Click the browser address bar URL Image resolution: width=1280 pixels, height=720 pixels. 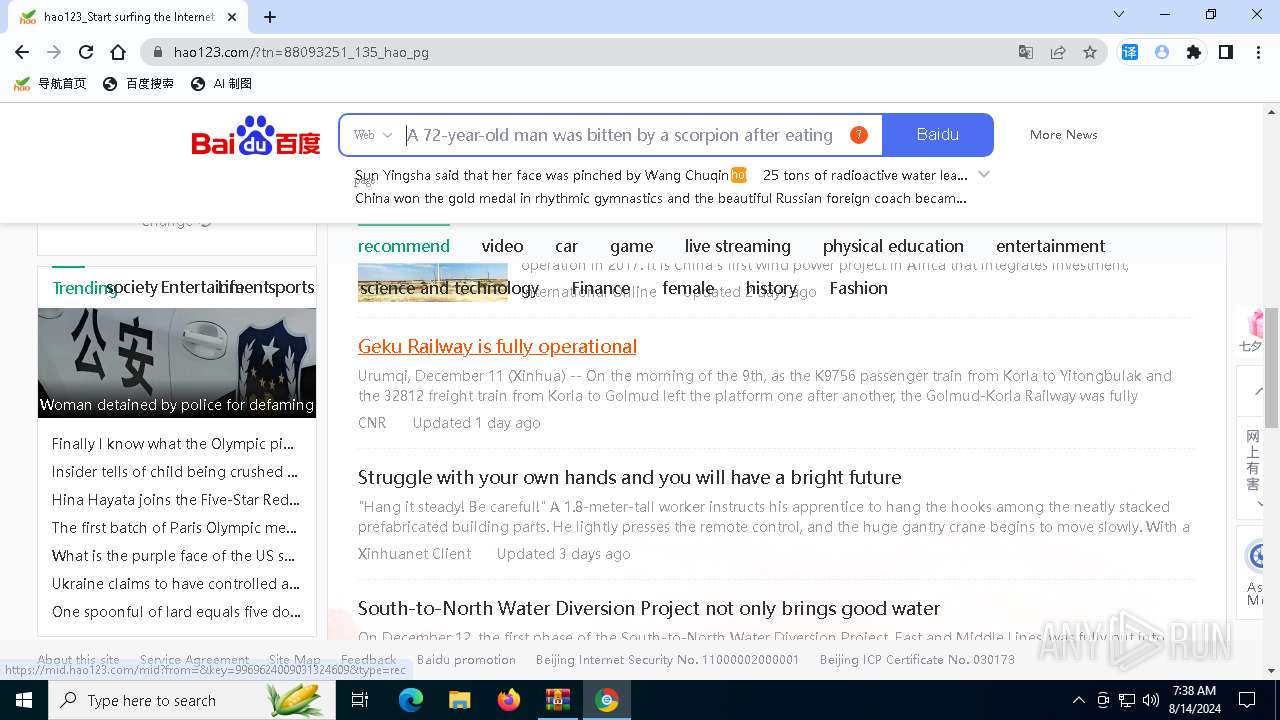click(x=300, y=52)
